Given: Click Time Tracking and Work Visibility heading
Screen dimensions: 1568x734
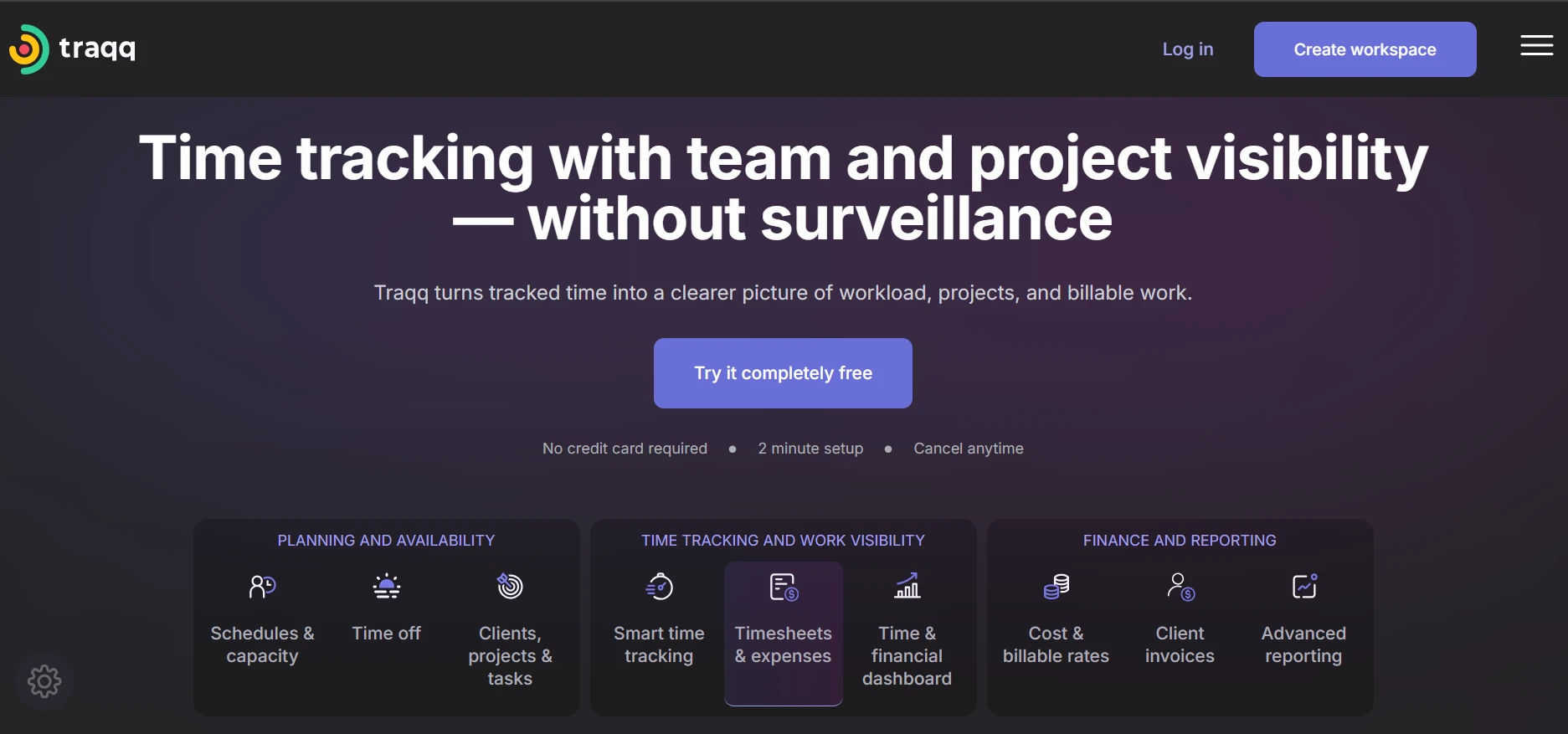Looking at the screenshot, I should tap(784, 541).
